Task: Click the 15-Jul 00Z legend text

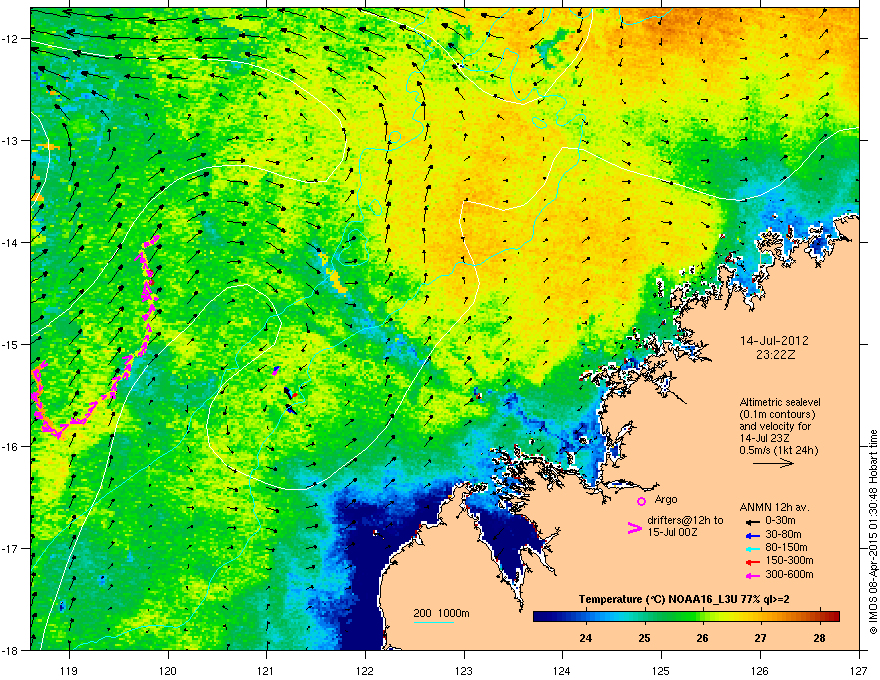Action: pyautogui.click(x=672, y=532)
